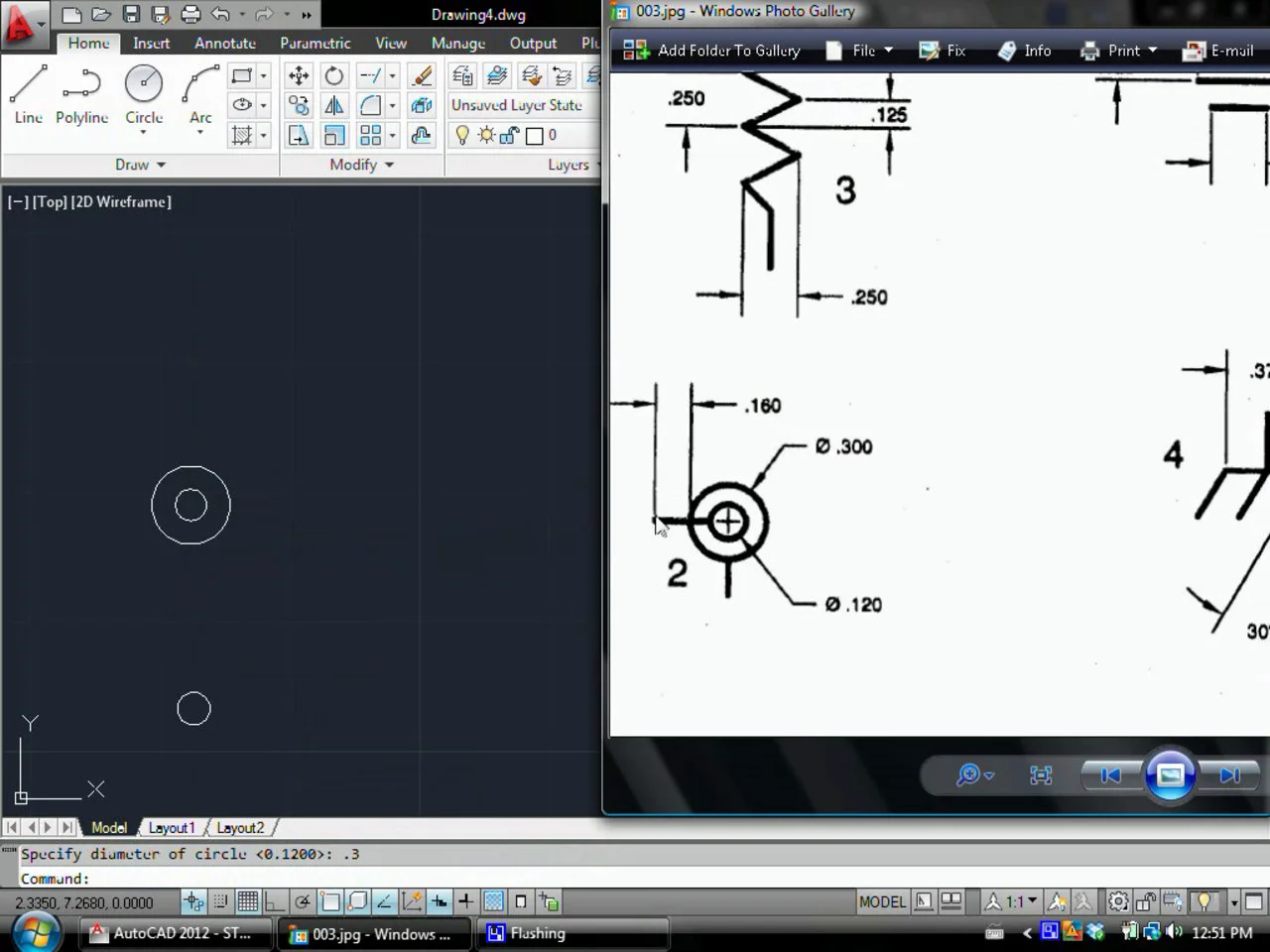Open the Home ribbon tab
The height and width of the screenshot is (952, 1270).
(88, 43)
